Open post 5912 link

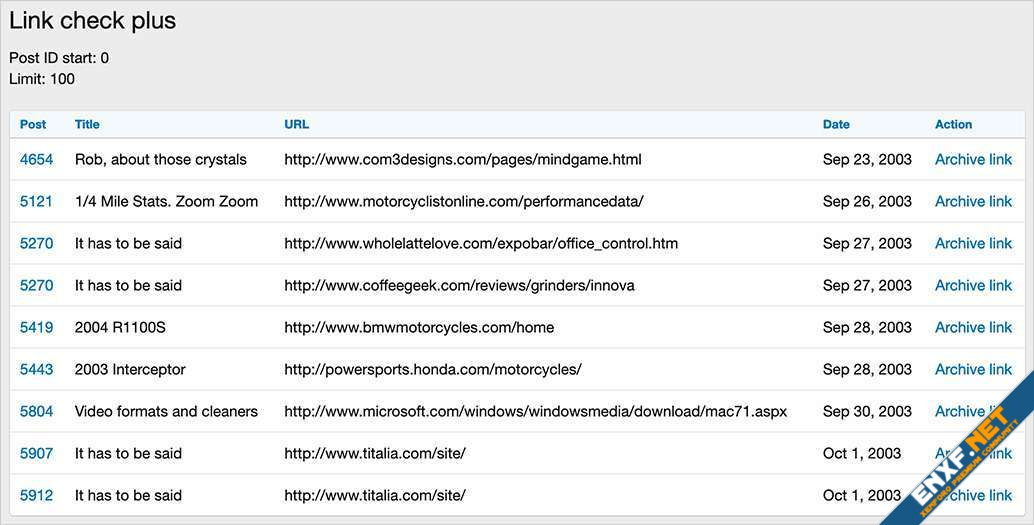point(36,495)
